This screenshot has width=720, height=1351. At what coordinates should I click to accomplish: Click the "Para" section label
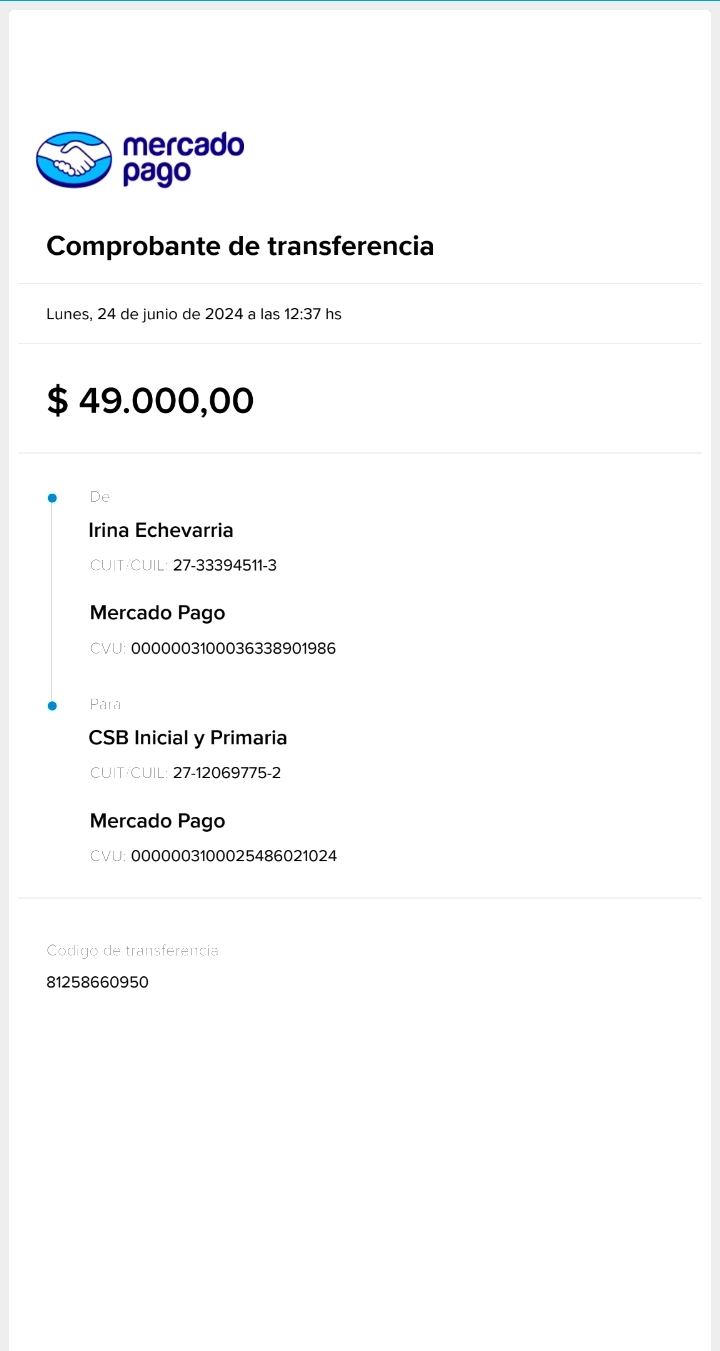[105, 704]
